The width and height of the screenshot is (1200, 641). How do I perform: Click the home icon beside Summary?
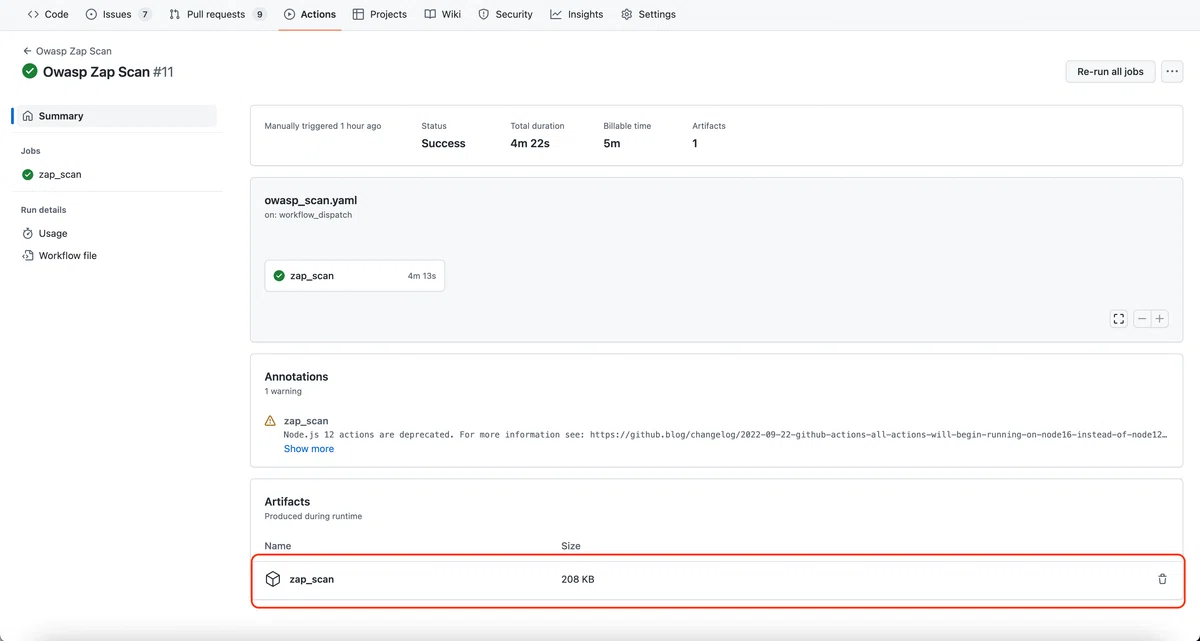click(28, 116)
